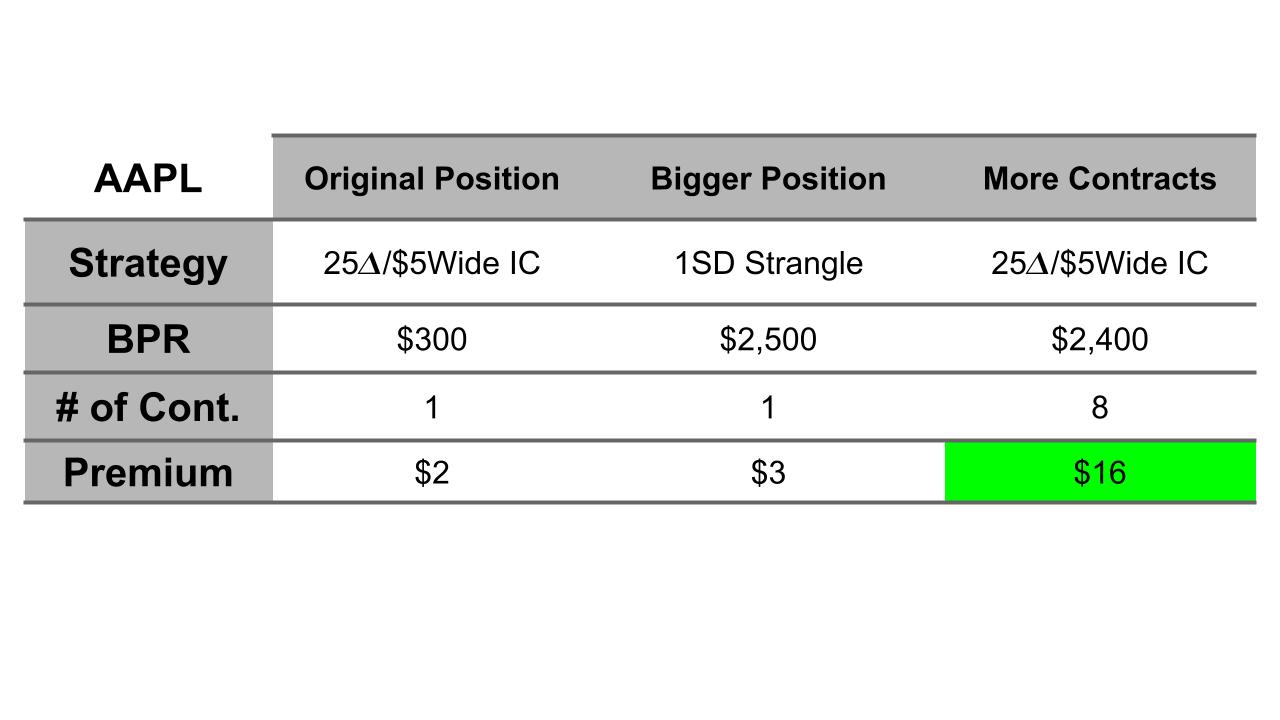Click the $2,400 BPR value

pos(1099,340)
